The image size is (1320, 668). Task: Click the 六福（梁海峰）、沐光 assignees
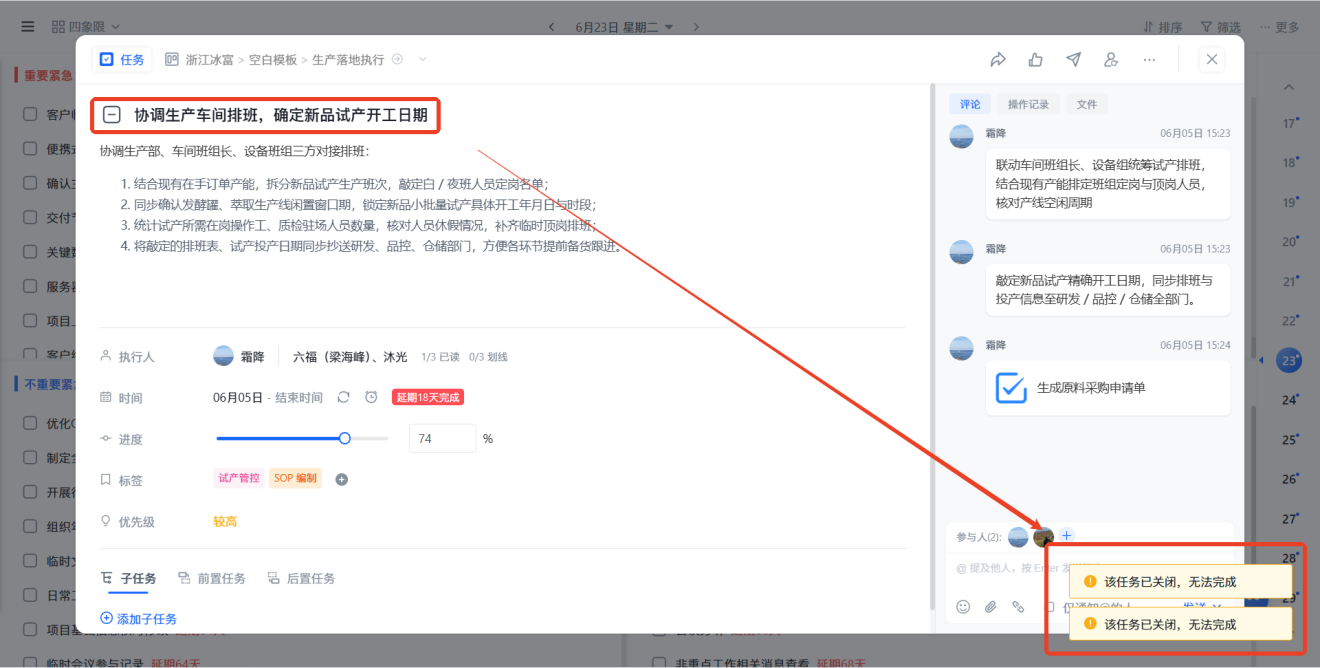pyautogui.click(x=350, y=357)
